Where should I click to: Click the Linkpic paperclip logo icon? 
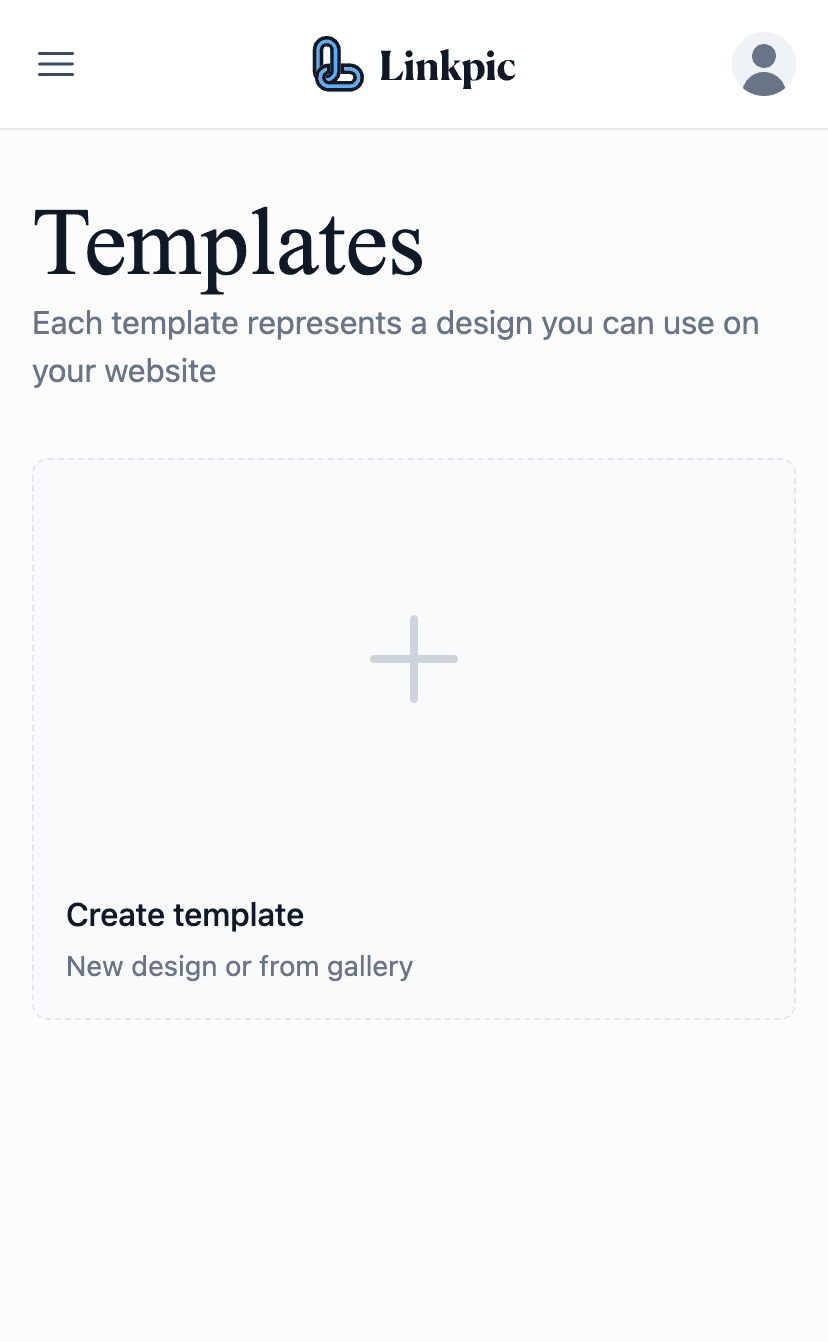pos(336,64)
